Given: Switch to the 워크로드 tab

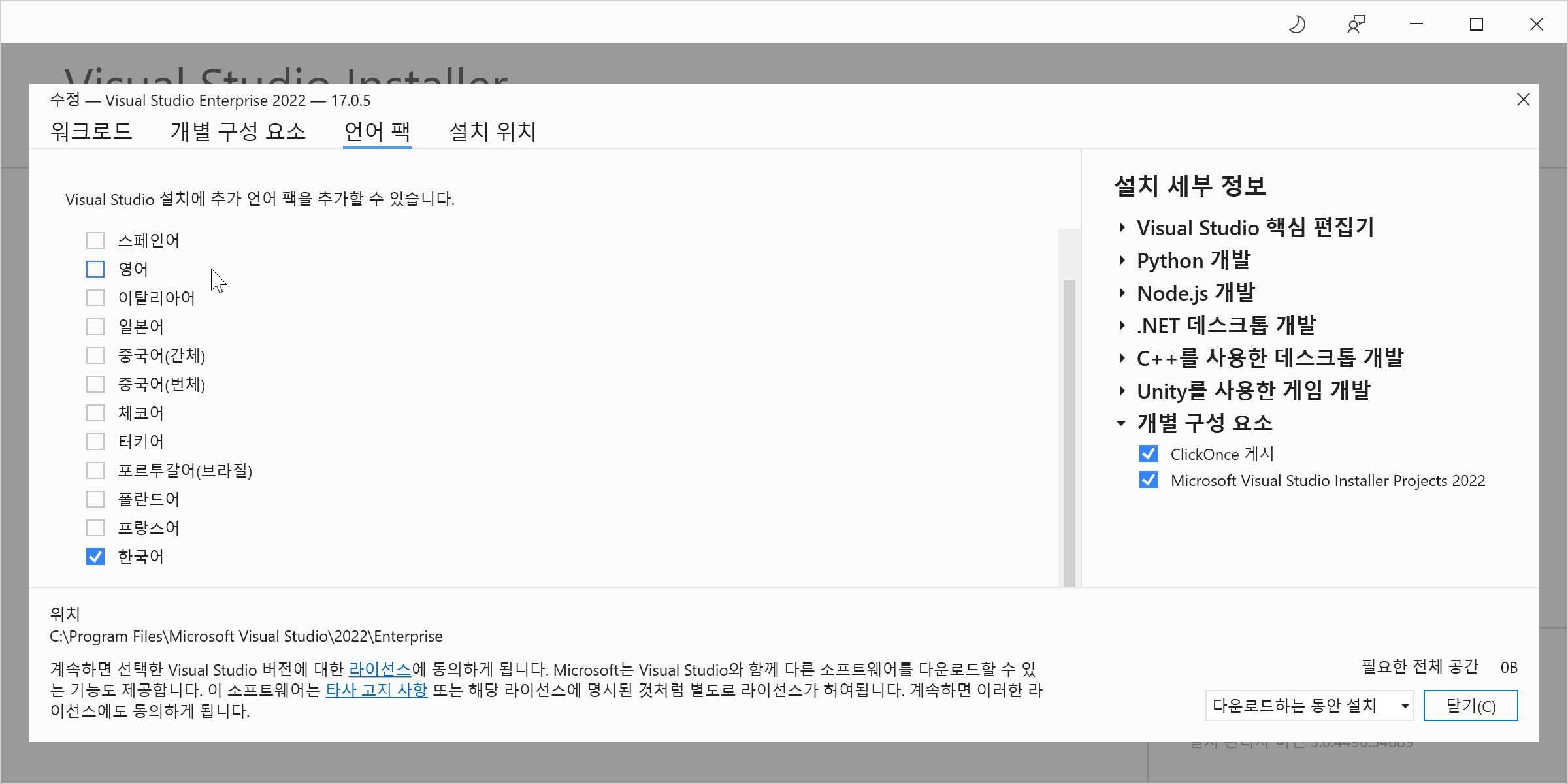Looking at the screenshot, I should pyautogui.click(x=91, y=131).
